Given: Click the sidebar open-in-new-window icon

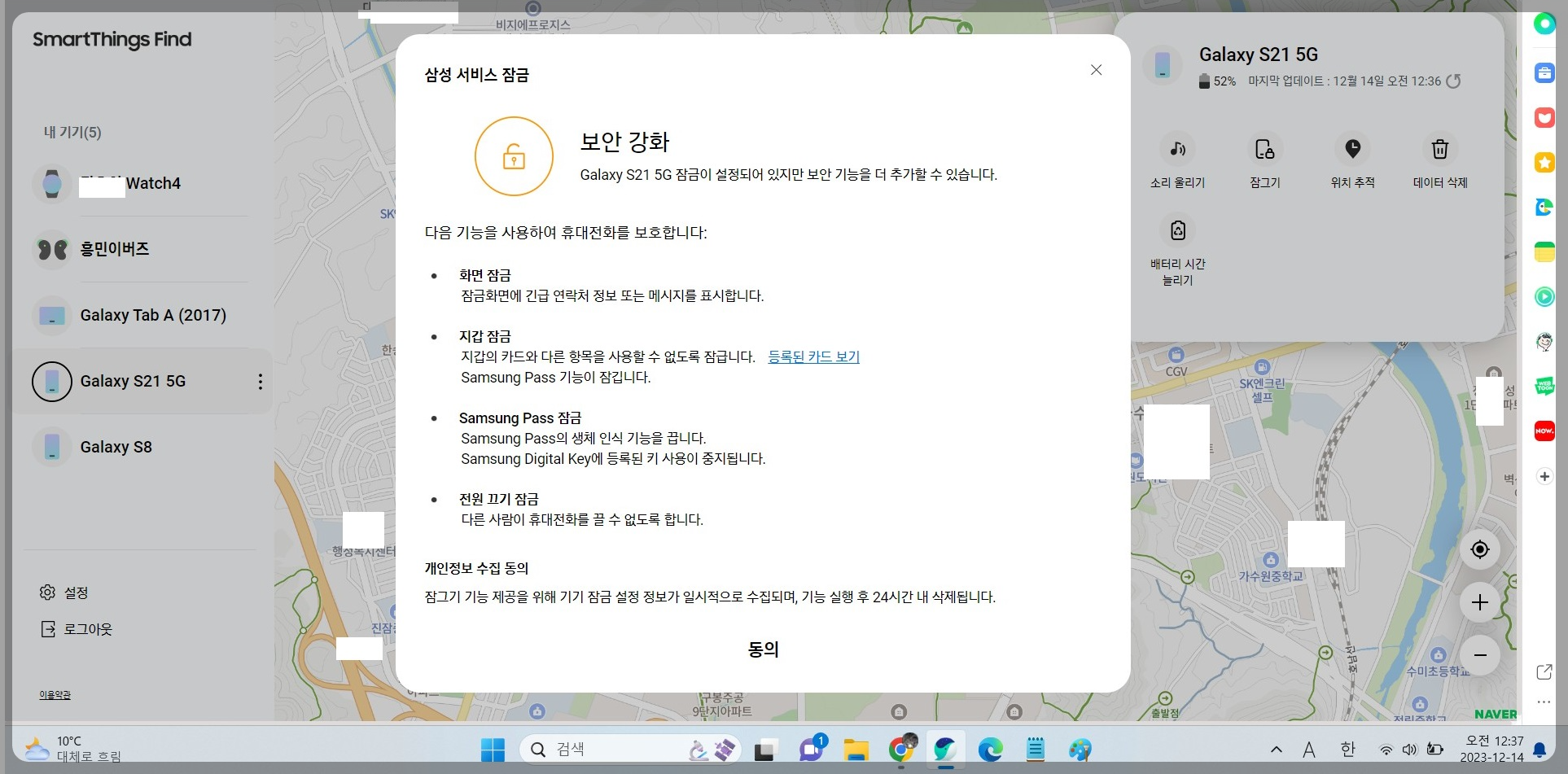Looking at the screenshot, I should [1544, 671].
